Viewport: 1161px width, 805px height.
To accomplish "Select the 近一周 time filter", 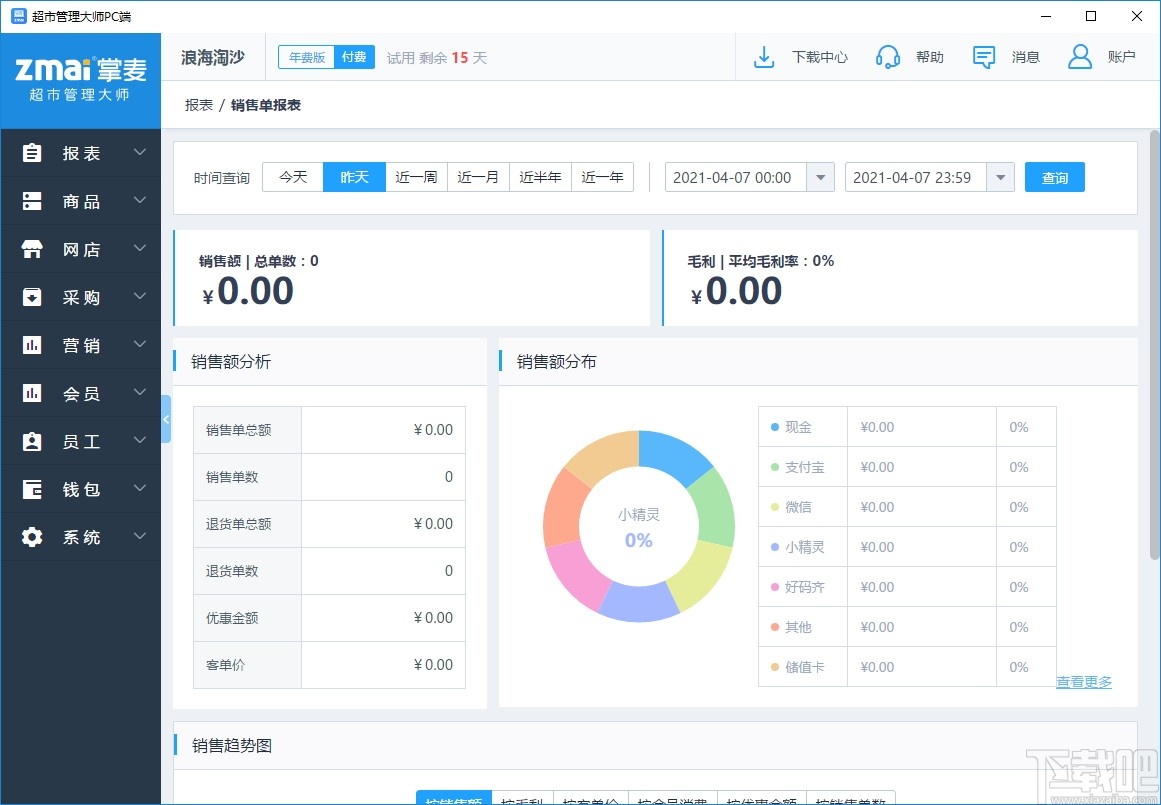I will pyautogui.click(x=416, y=176).
